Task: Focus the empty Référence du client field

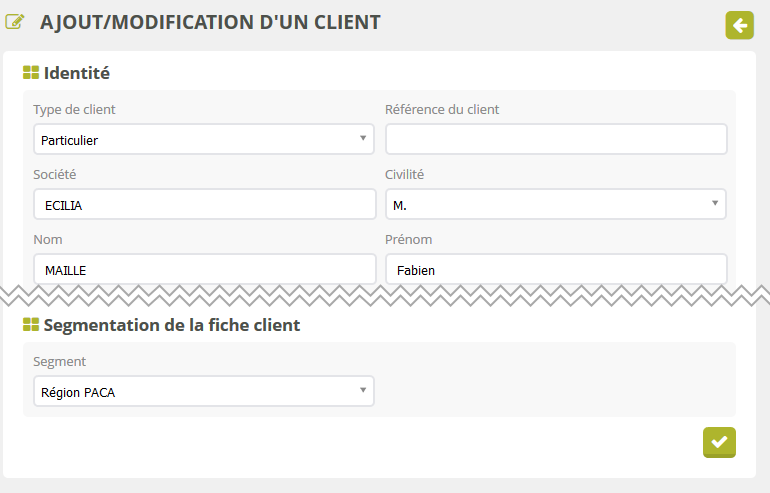Action: click(555, 139)
